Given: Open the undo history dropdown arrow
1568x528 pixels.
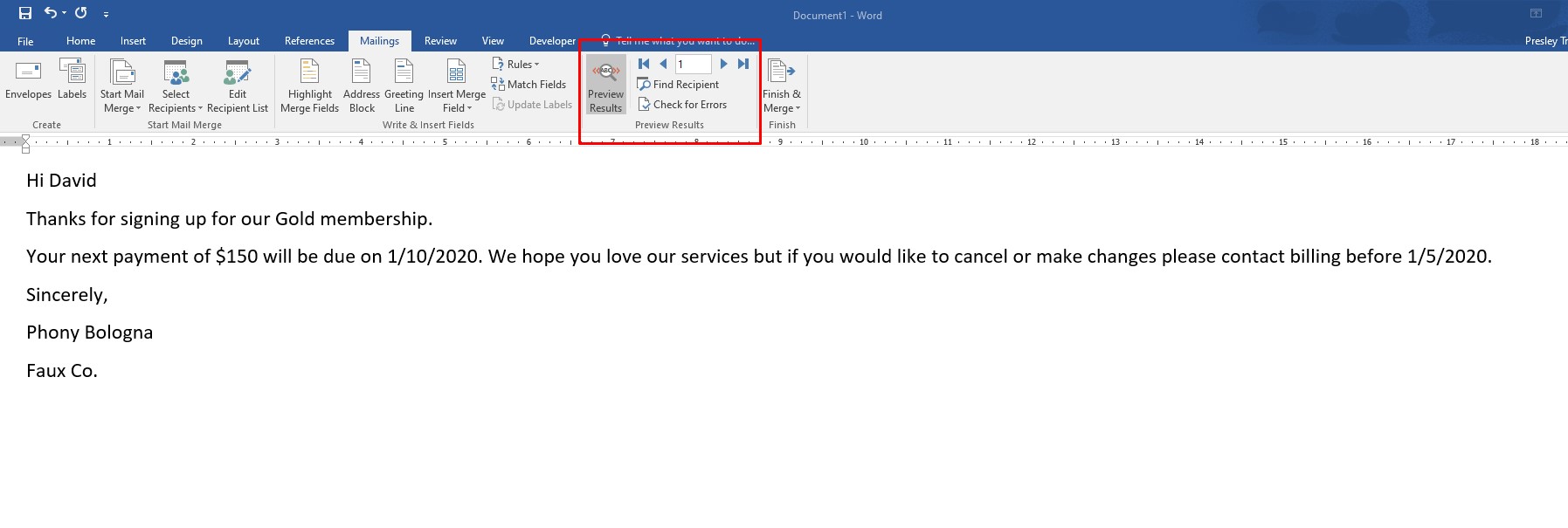Looking at the screenshot, I should 64,13.
